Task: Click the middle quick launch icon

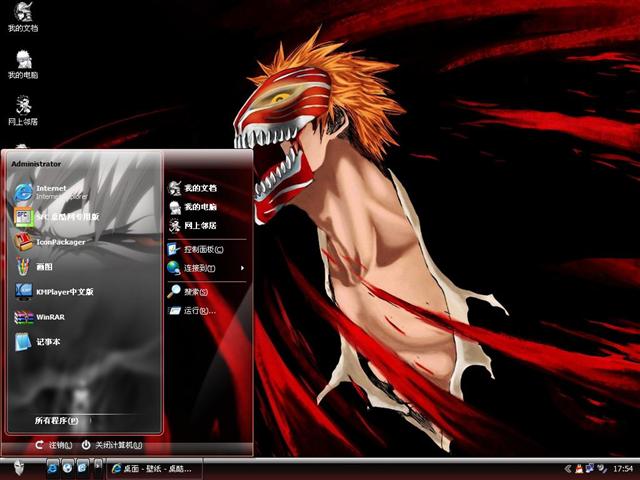Action: pos(67,468)
